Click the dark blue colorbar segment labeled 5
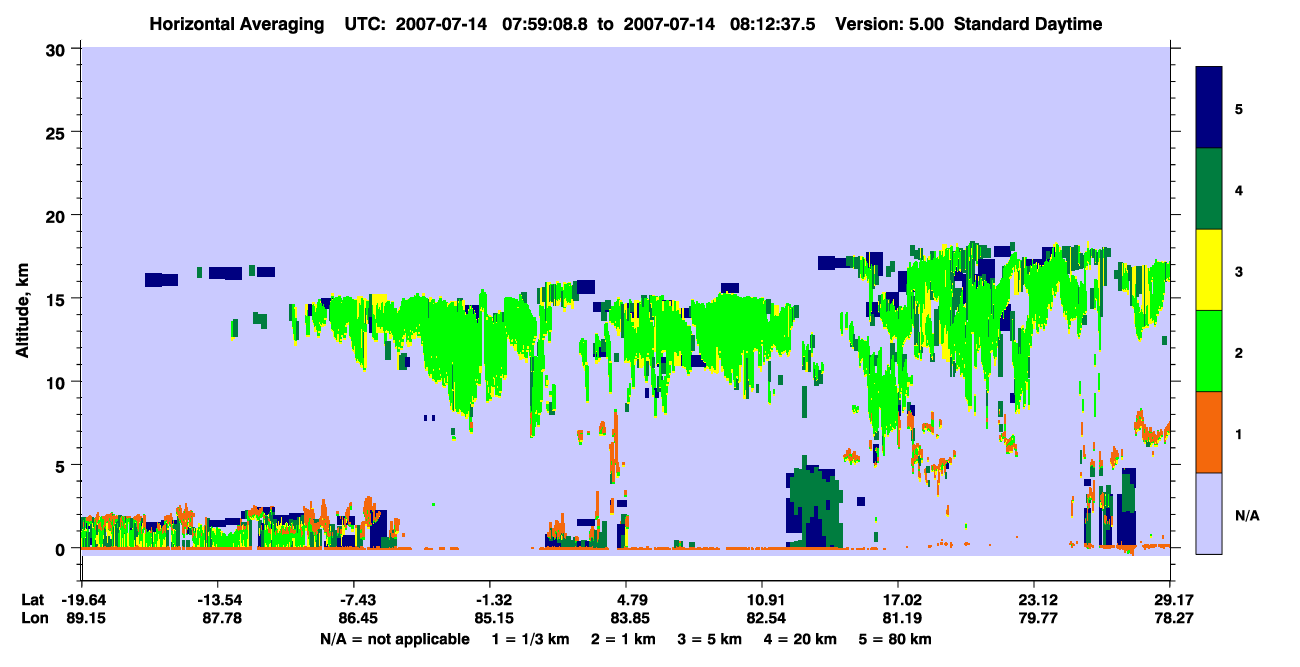This screenshot has width=1300, height=667. (x=1209, y=108)
